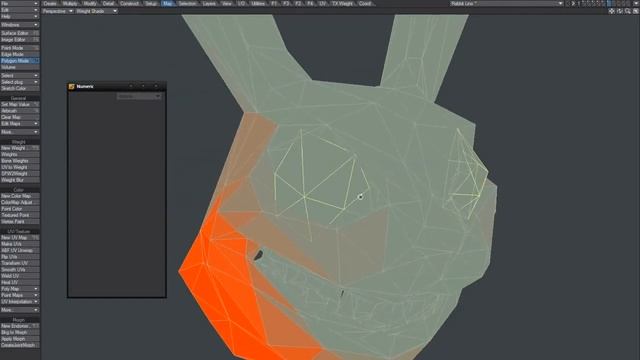Expand the Edit Maps dropdown
Screen dimensions: 640x360
pyautogui.click(x=20, y=124)
